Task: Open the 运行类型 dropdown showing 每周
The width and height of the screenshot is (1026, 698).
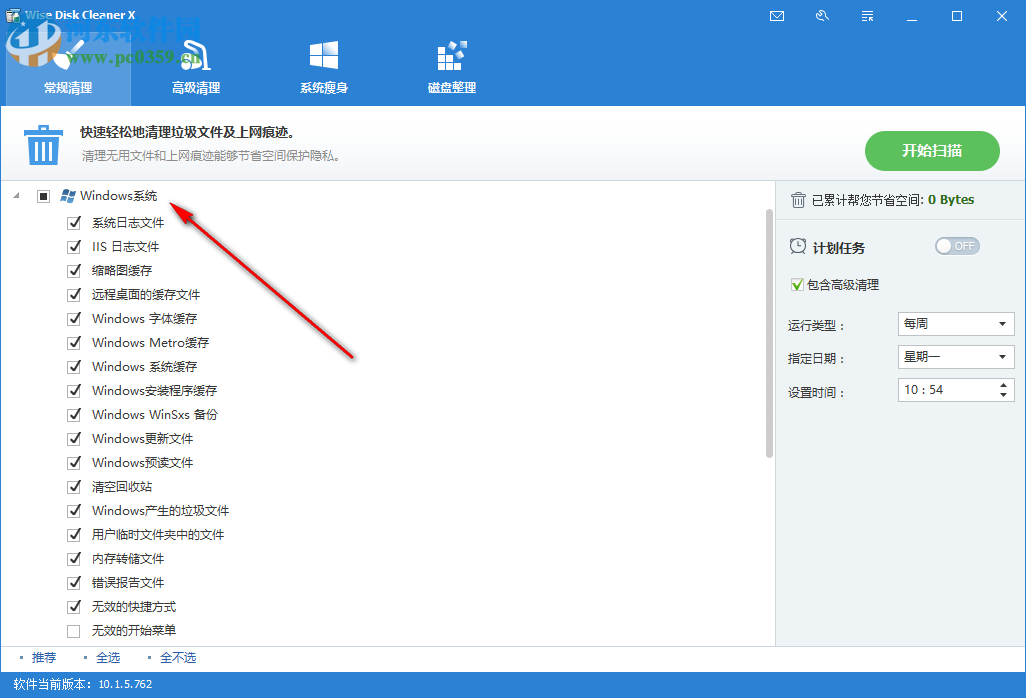Action: click(956, 324)
